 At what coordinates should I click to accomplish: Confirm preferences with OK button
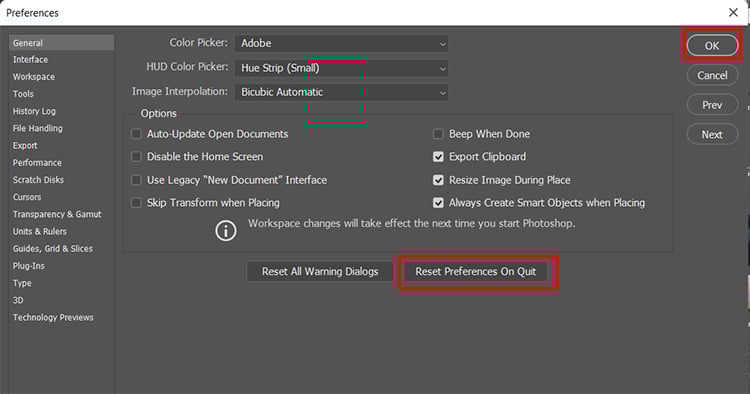coord(712,46)
